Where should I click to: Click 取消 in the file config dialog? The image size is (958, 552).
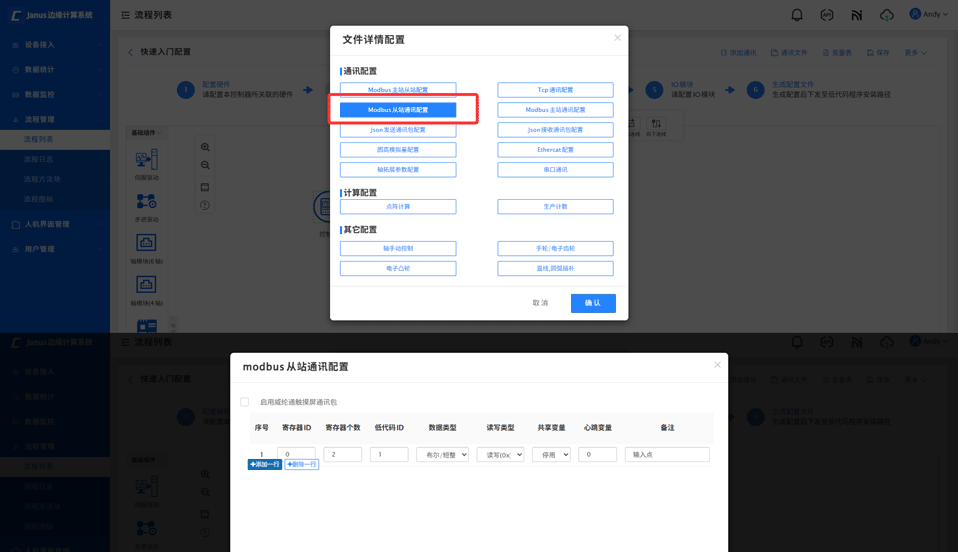[540, 303]
